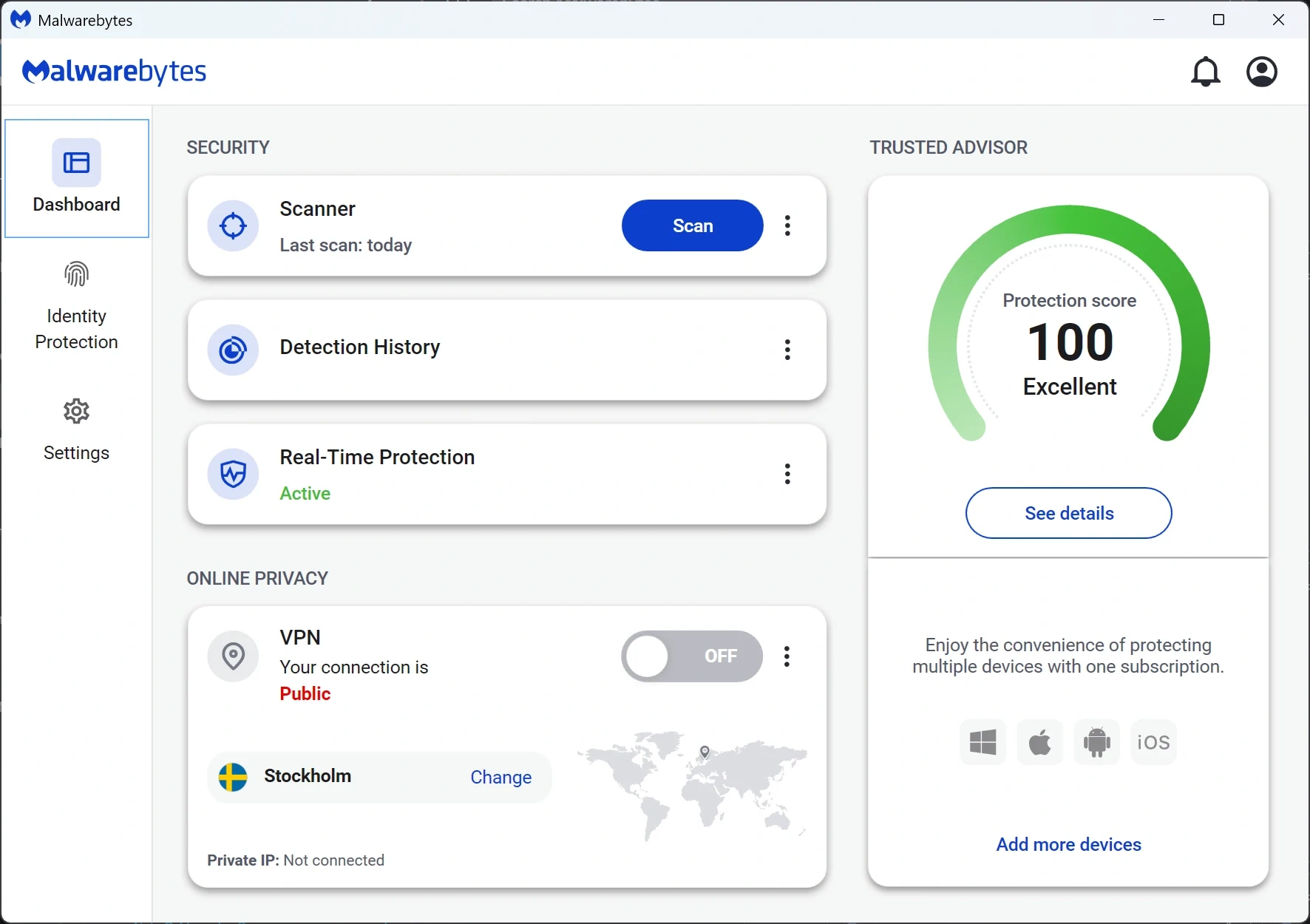
Task: Open the account profile icon
Action: pos(1263,72)
